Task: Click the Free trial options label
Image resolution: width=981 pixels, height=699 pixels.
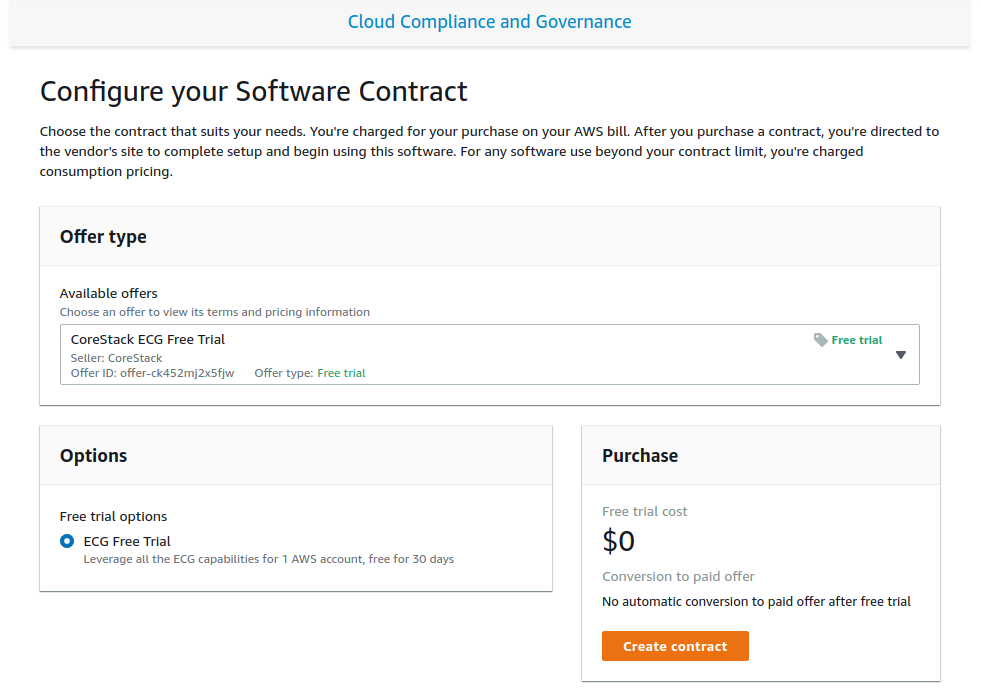Action: [113, 516]
